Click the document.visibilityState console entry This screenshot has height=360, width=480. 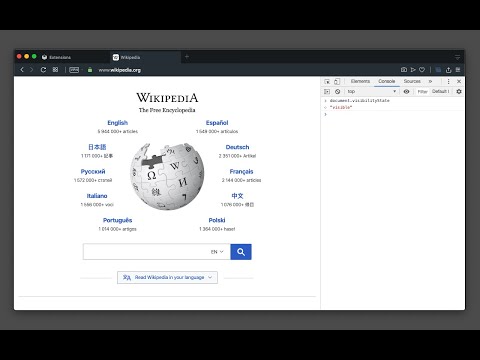[x=360, y=100]
